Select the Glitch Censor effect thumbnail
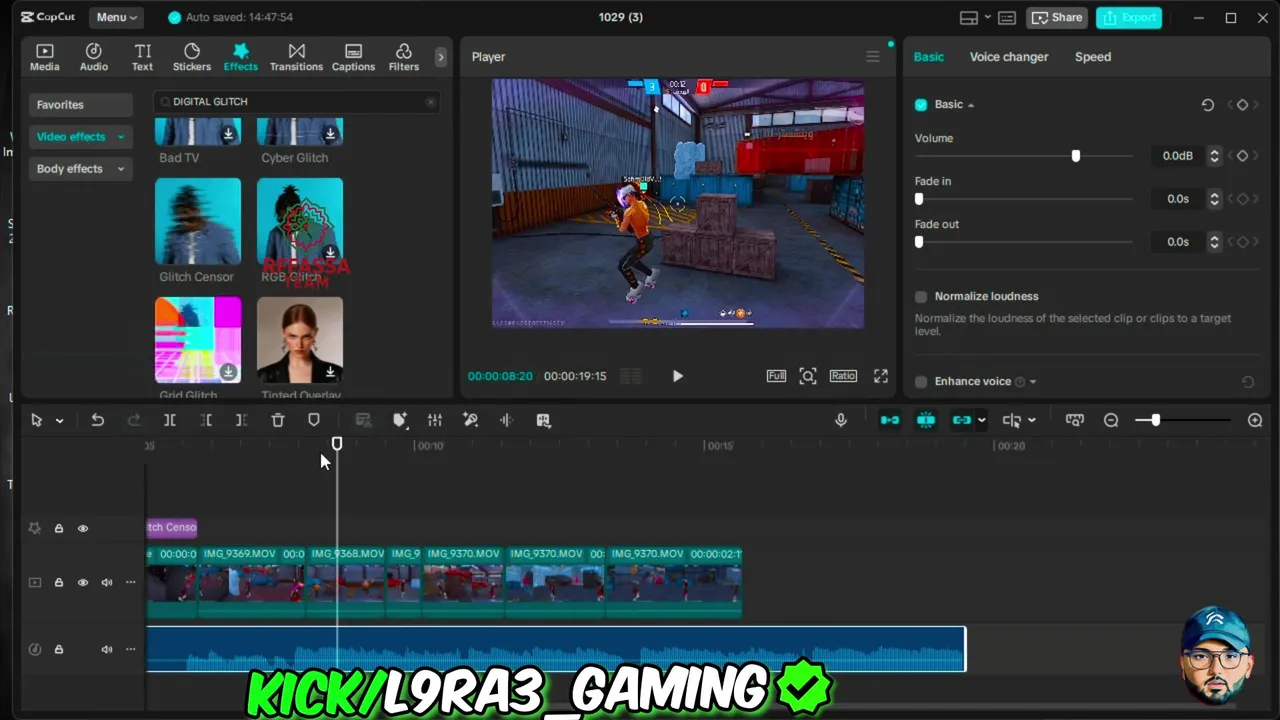 pyautogui.click(x=198, y=221)
